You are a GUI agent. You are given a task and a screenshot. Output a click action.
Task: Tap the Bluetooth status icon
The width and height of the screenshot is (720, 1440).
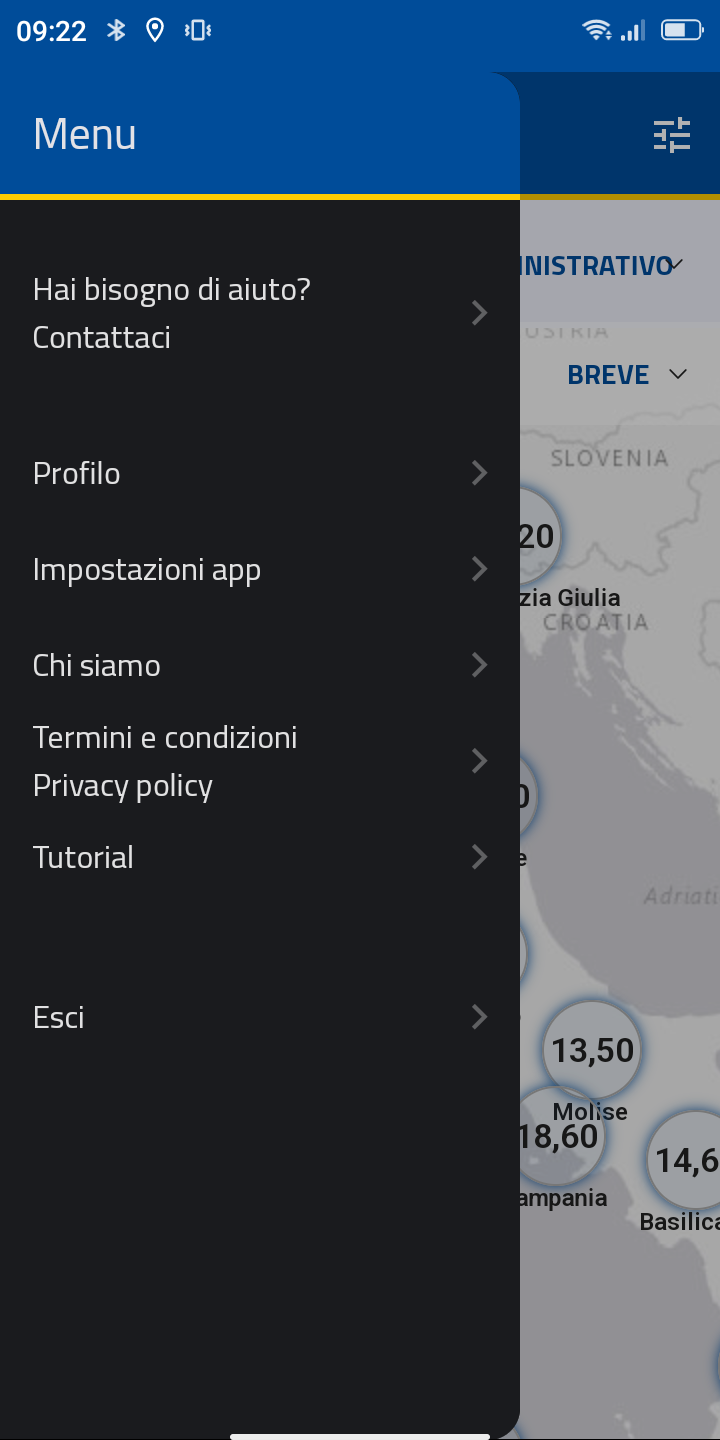tap(117, 31)
